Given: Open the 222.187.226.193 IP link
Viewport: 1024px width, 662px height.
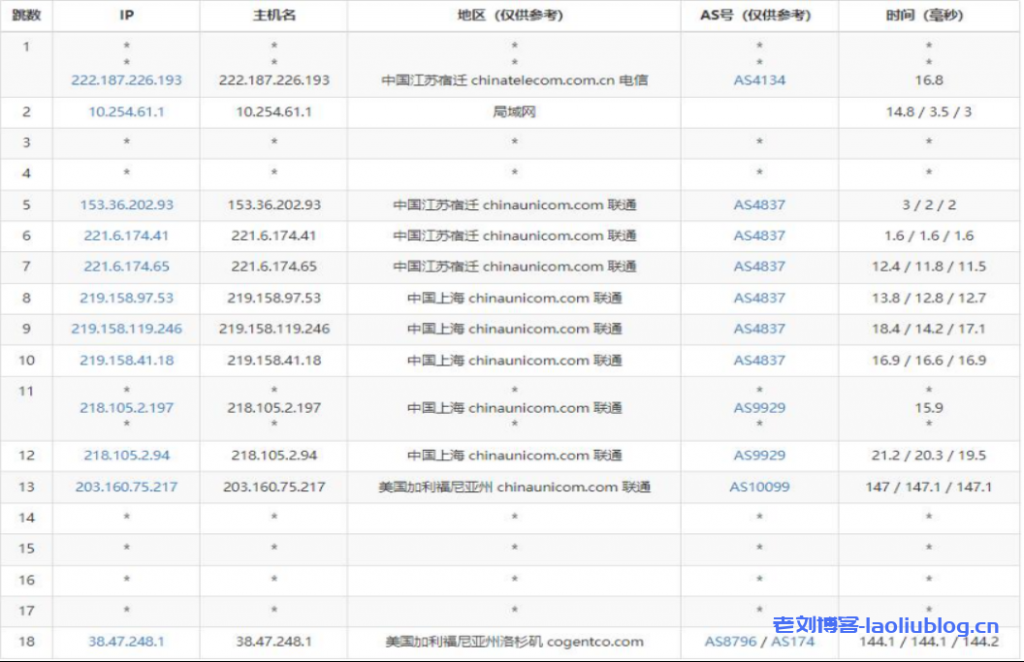Looking at the screenshot, I should point(126,80).
